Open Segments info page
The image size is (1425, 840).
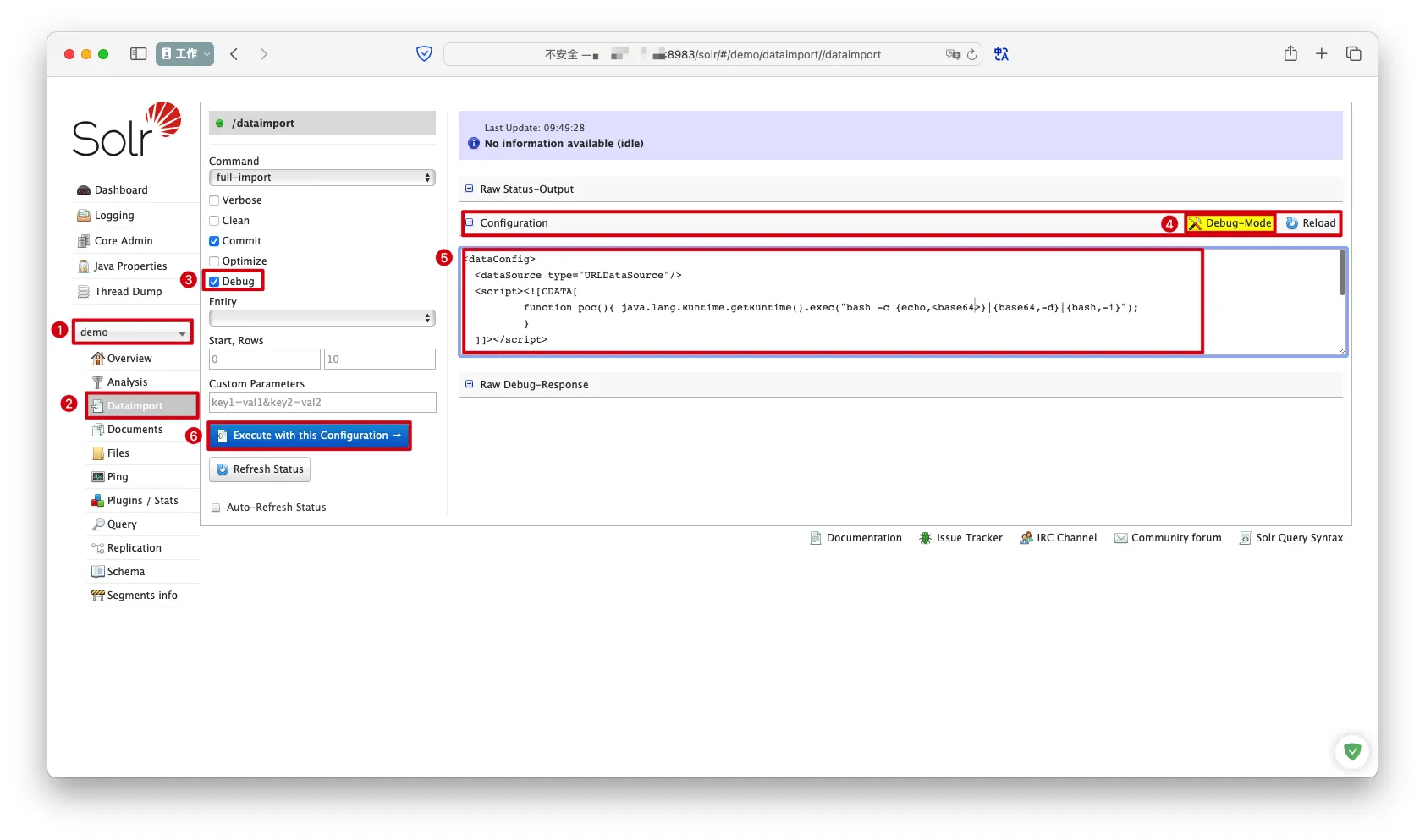point(142,596)
